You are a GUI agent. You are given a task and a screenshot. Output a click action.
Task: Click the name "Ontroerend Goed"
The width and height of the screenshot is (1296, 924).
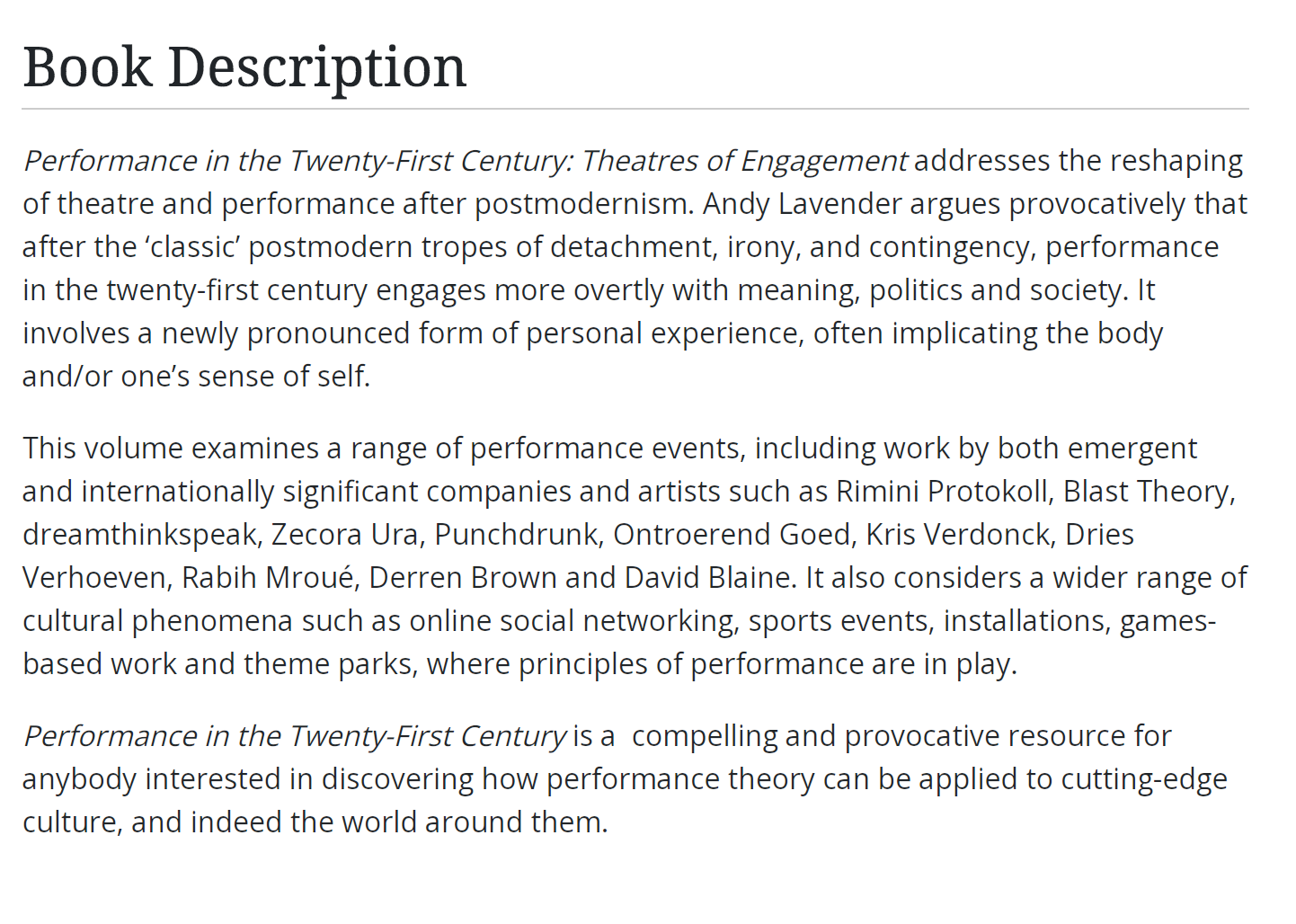pos(732,535)
